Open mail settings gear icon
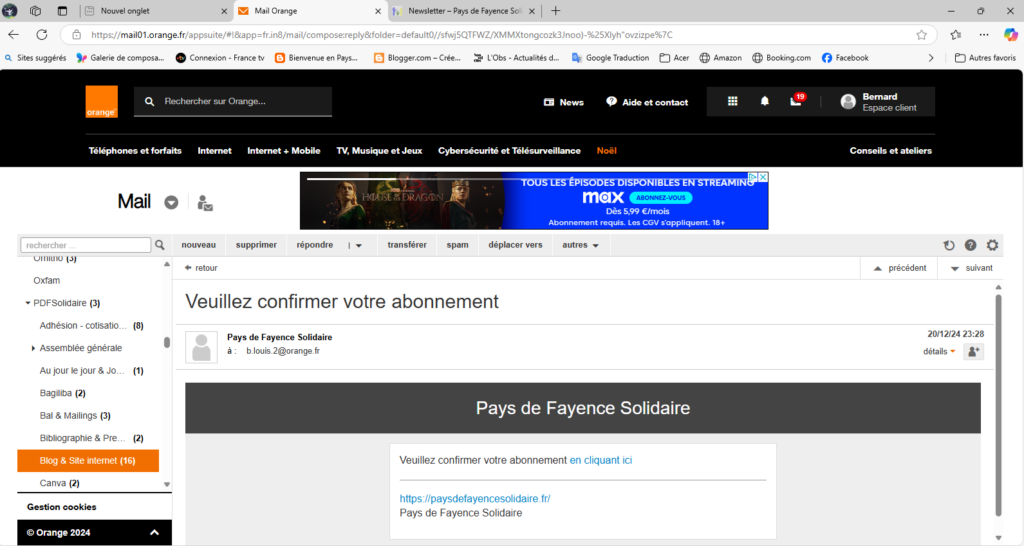 (x=992, y=245)
